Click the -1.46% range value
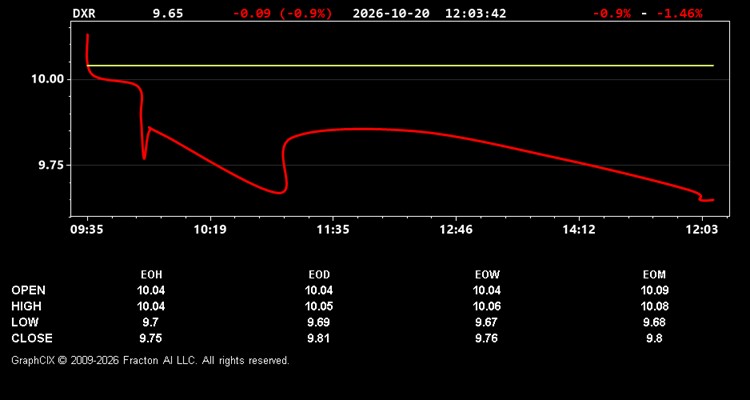The image size is (750, 400). coord(679,13)
